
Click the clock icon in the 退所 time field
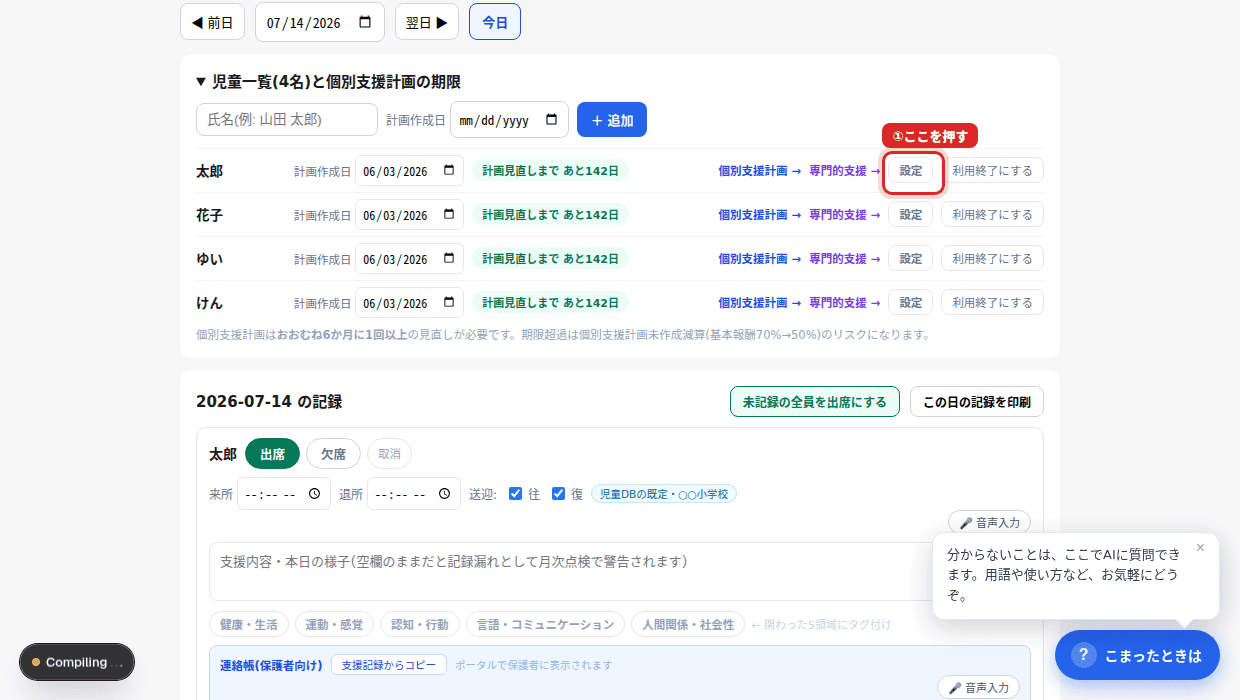(444, 494)
